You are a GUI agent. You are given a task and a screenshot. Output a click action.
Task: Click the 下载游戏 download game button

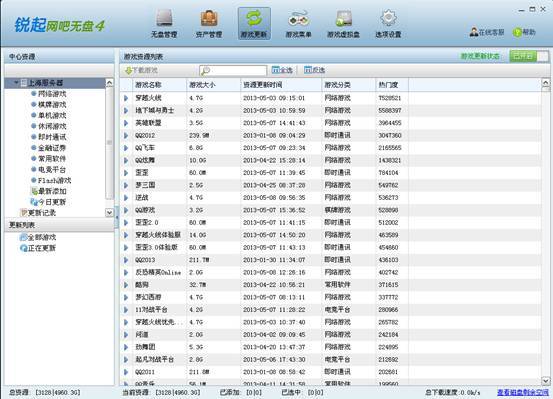141,71
